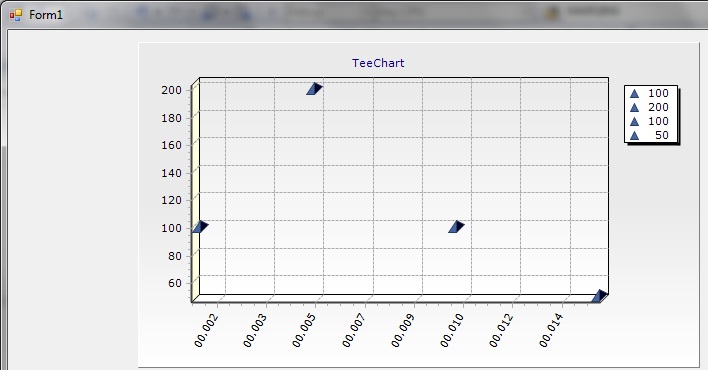Click the 00.007 label on bottom axis
This screenshot has width=708, height=371.
pos(354,331)
